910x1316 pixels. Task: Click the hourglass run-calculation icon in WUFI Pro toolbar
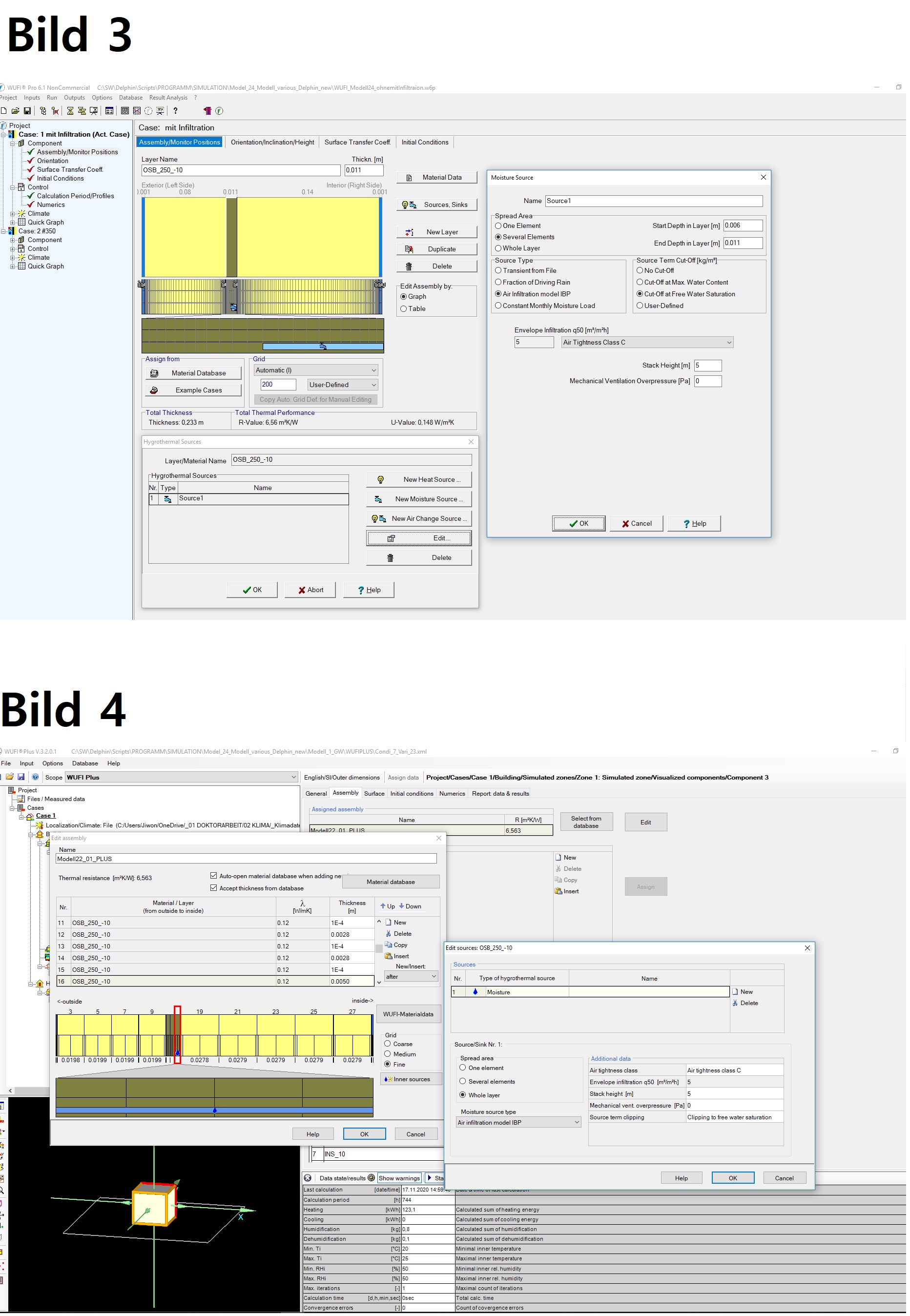[70, 111]
